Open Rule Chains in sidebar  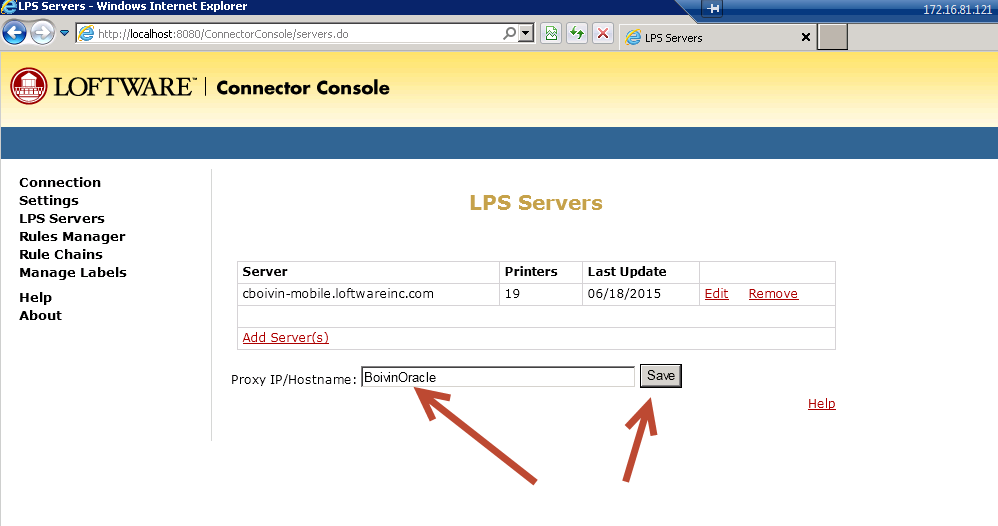click(x=60, y=254)
